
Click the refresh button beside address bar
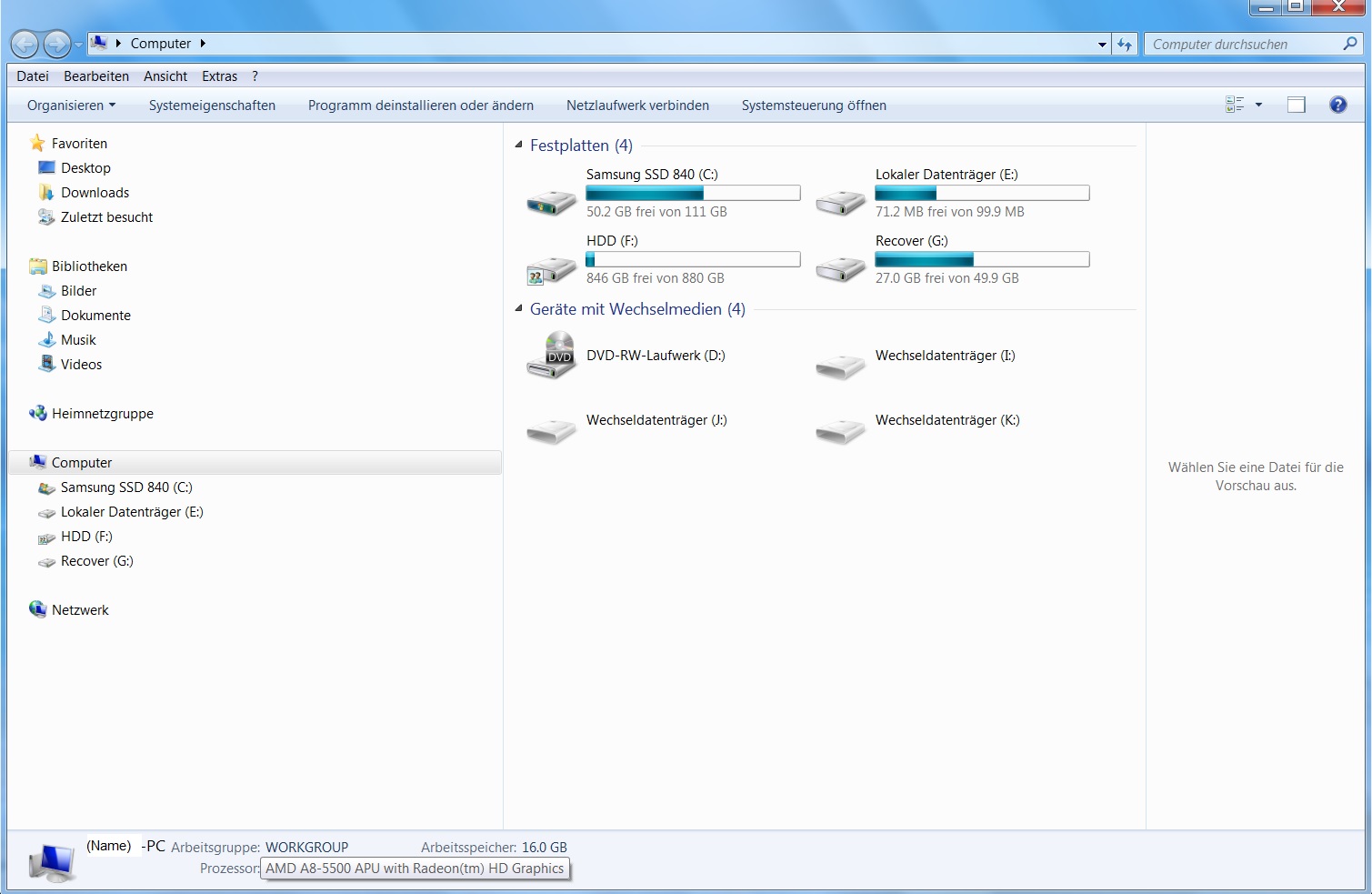[x=1125, y=44]
